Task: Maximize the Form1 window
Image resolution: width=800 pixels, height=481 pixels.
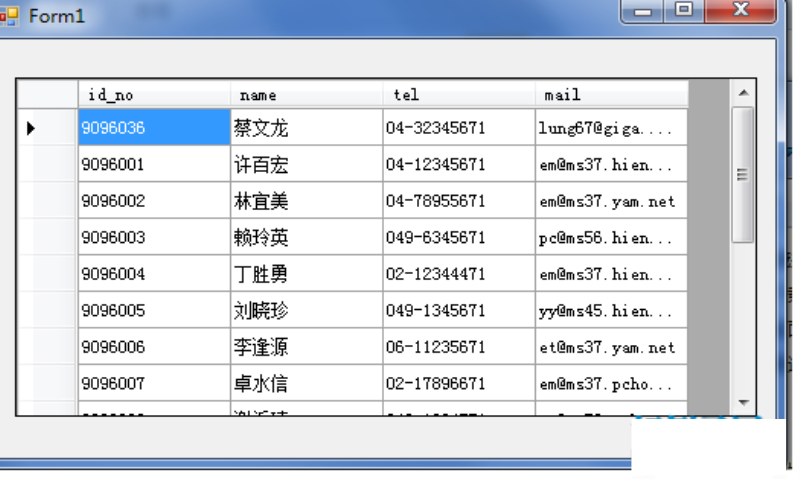Action: pyautogui.click(x=684, y=11)
